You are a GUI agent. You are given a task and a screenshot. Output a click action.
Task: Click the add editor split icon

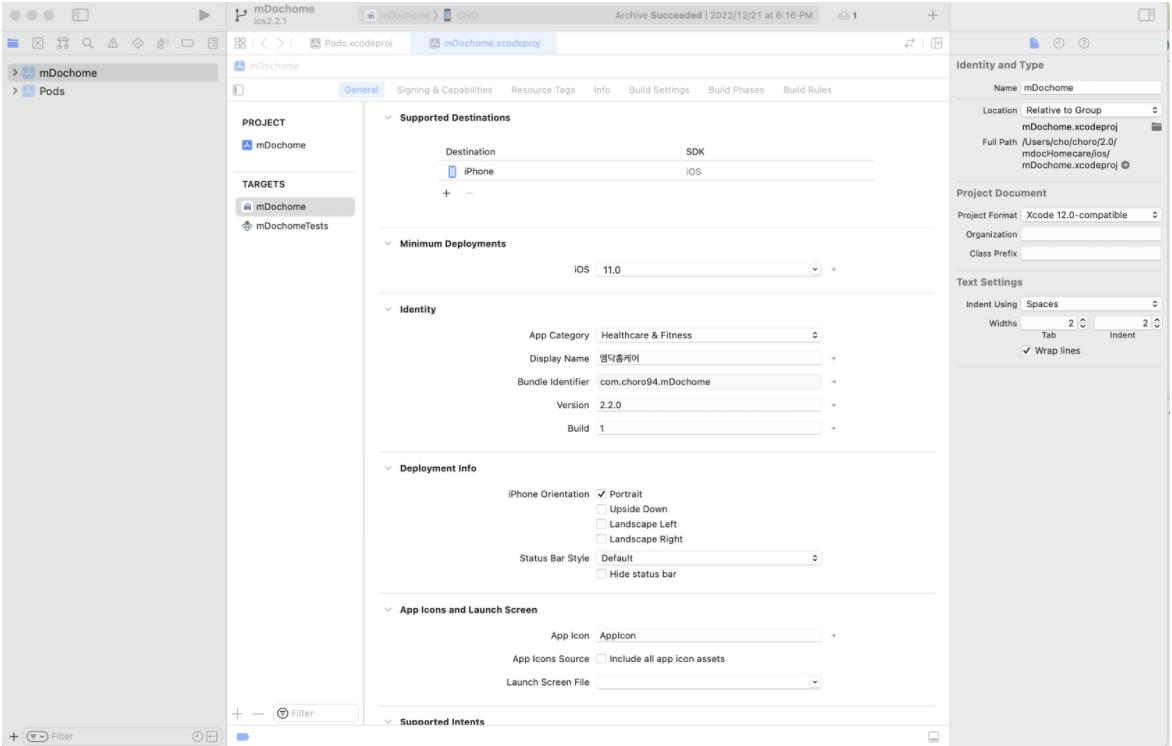tap(937, 43)
